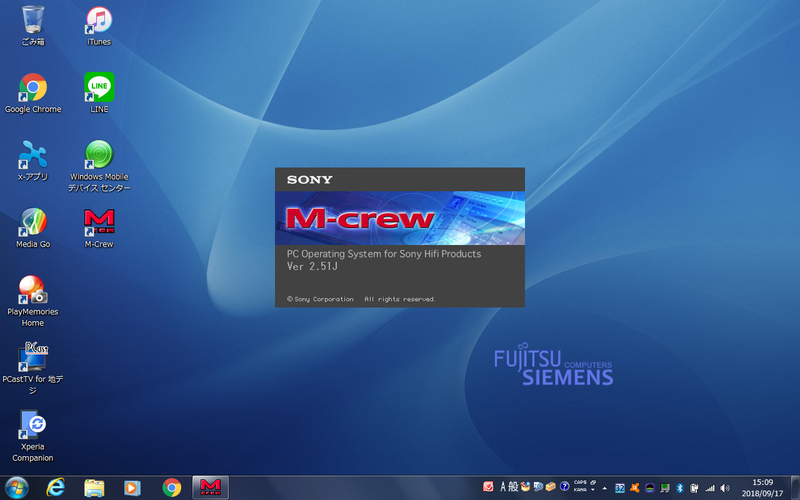Open the Bluetooth tray icon

tap(680, 488)
